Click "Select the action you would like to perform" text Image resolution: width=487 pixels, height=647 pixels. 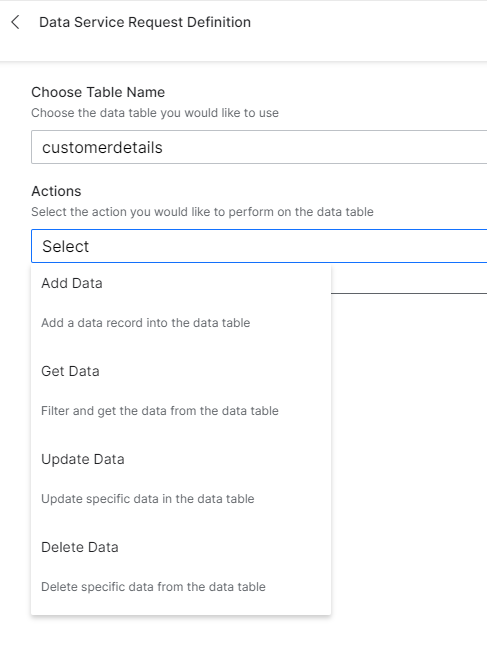202,212
